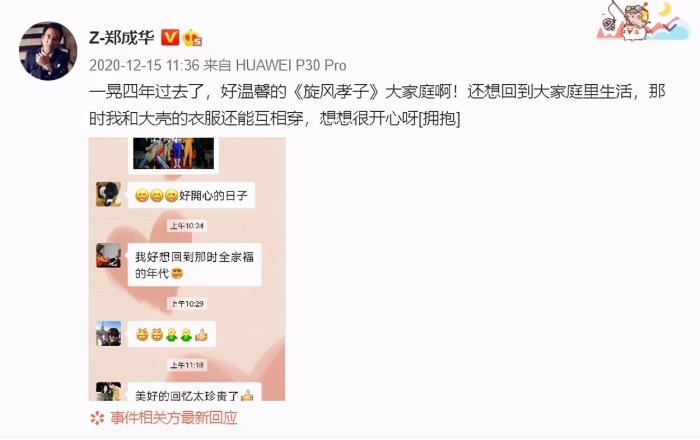Click the 我好想回到那时全家福的年代 message bubble
This screenshot has height=440, width=700.
pyautogui.click(x=194, y=265)
